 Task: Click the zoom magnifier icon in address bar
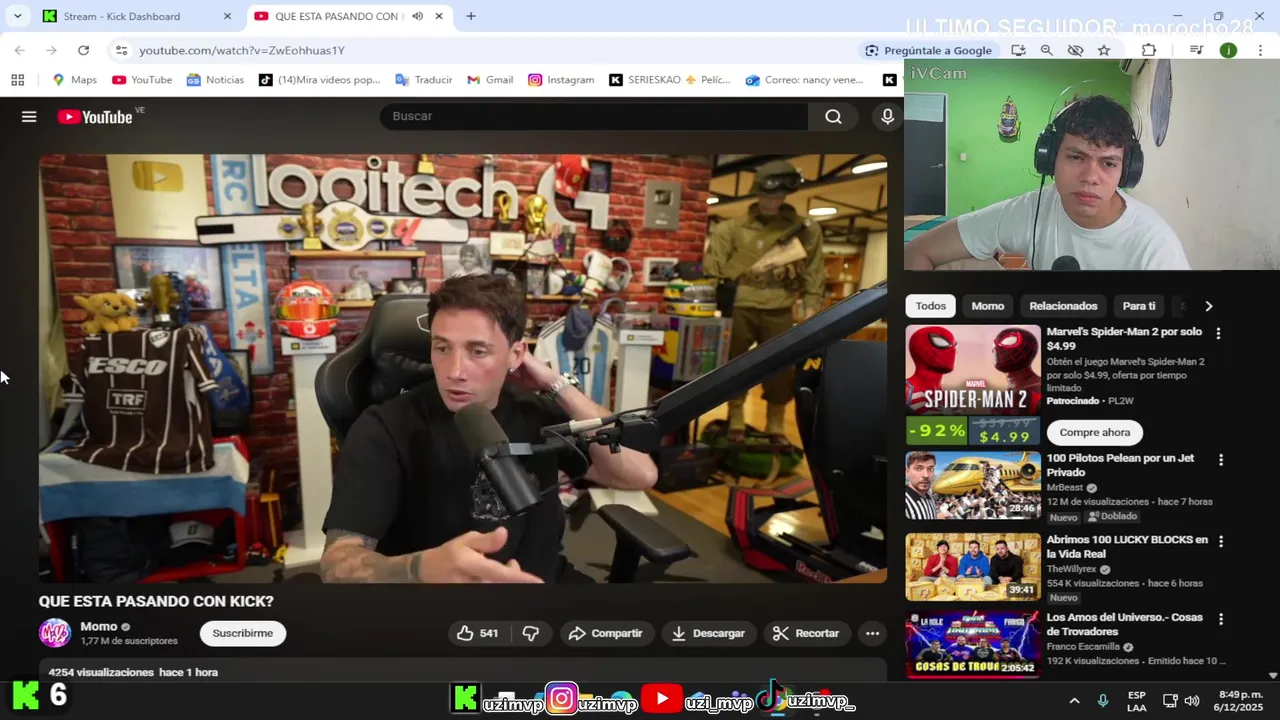(1047, 50)
